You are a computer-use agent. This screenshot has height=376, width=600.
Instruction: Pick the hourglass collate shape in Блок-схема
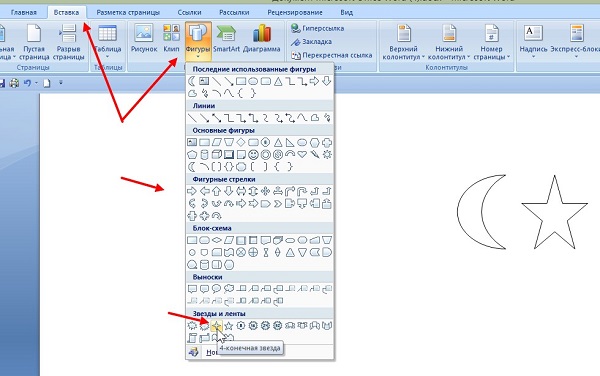[266, 252]
